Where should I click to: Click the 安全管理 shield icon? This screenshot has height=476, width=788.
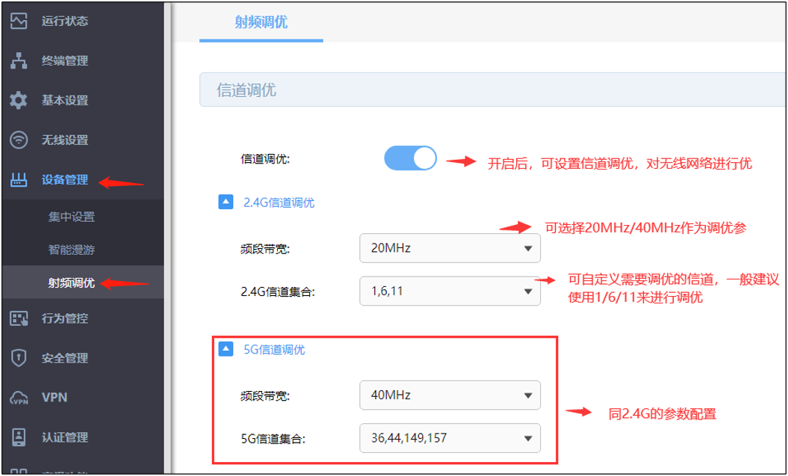(x=19, y=358)
